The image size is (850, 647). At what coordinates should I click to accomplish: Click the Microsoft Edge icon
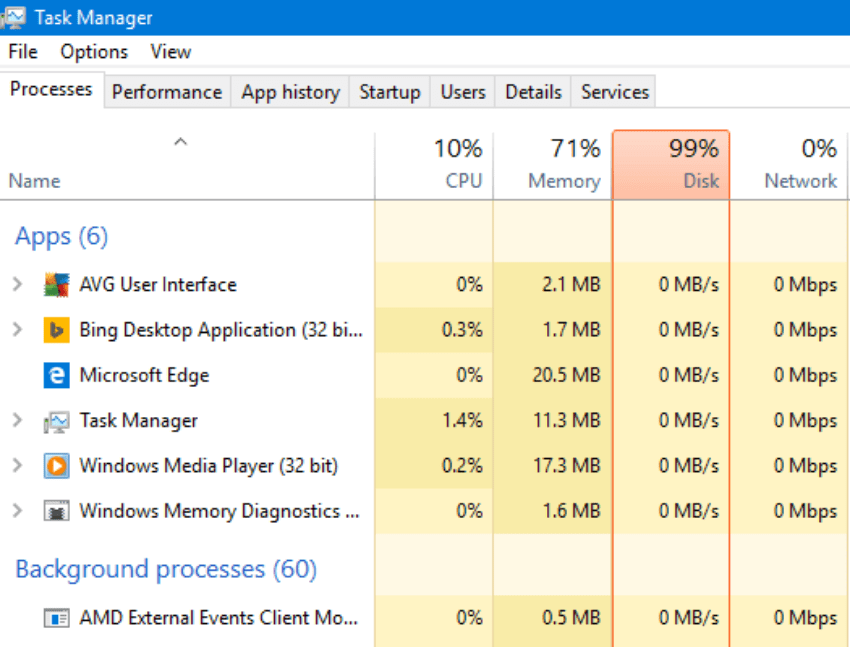point(56,375)
